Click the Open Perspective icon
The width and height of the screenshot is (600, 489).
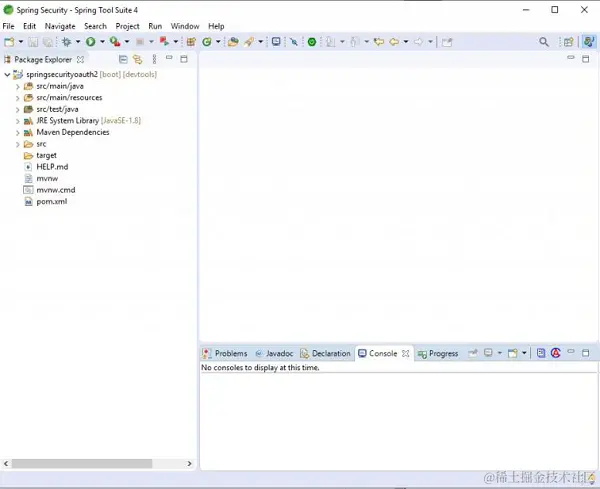click(569, 42)
